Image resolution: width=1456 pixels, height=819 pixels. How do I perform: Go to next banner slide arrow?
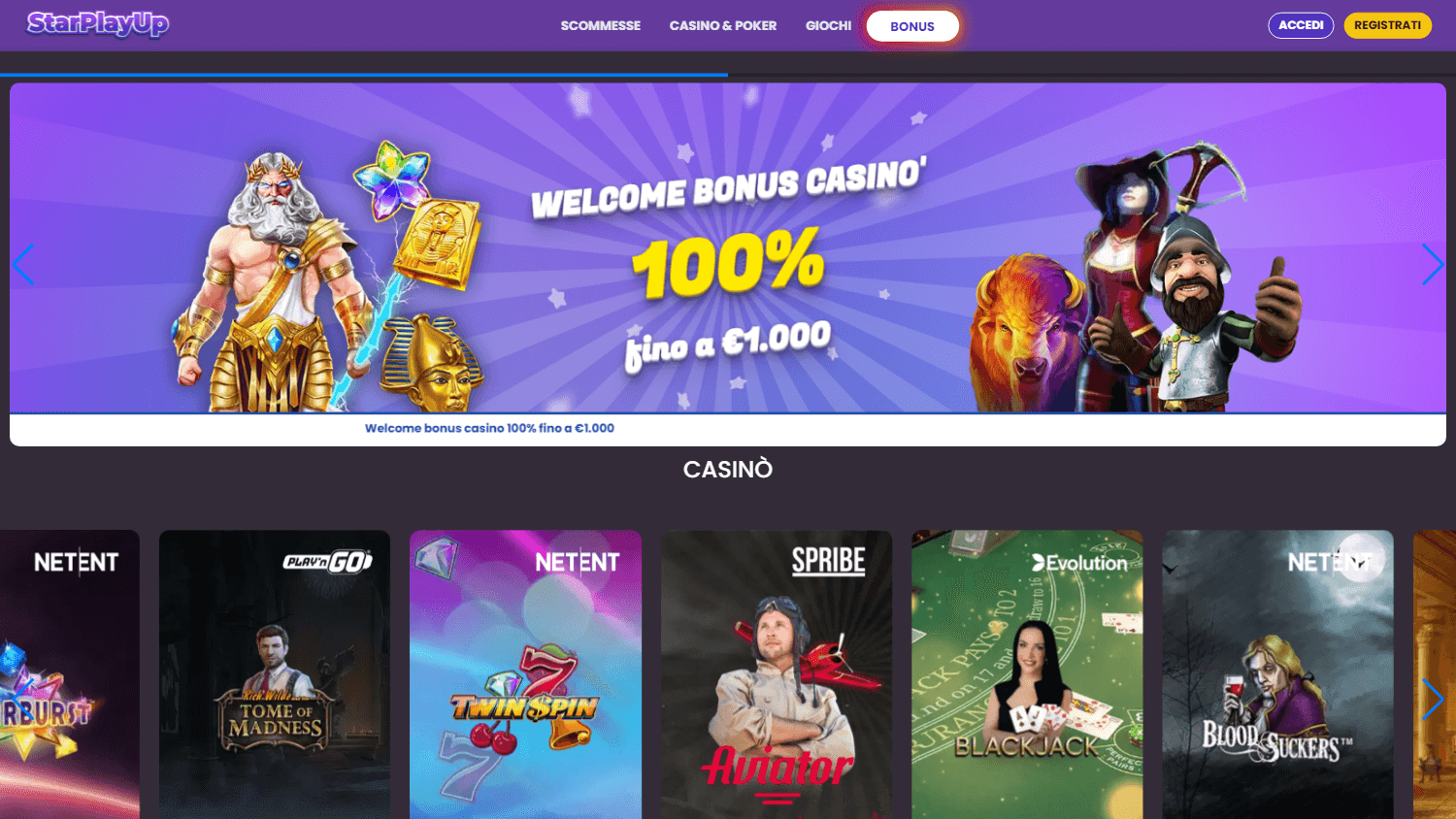(1433, 264)
